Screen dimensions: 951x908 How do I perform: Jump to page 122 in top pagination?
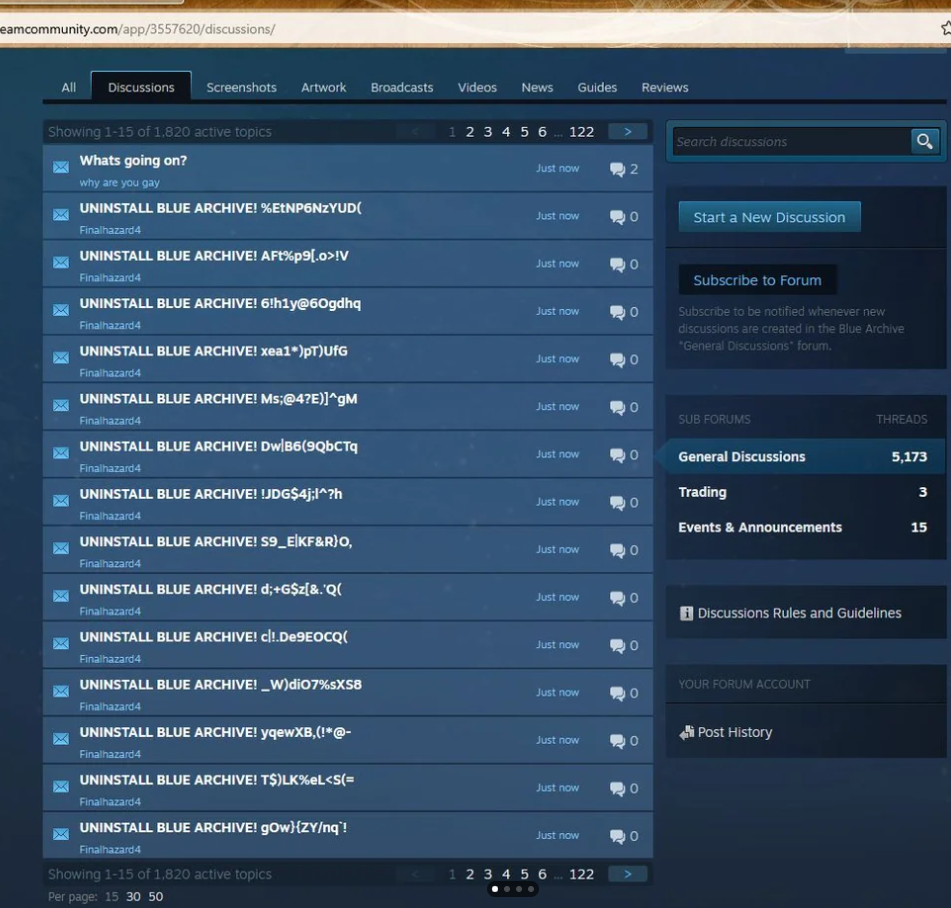(x=581, y=132)
